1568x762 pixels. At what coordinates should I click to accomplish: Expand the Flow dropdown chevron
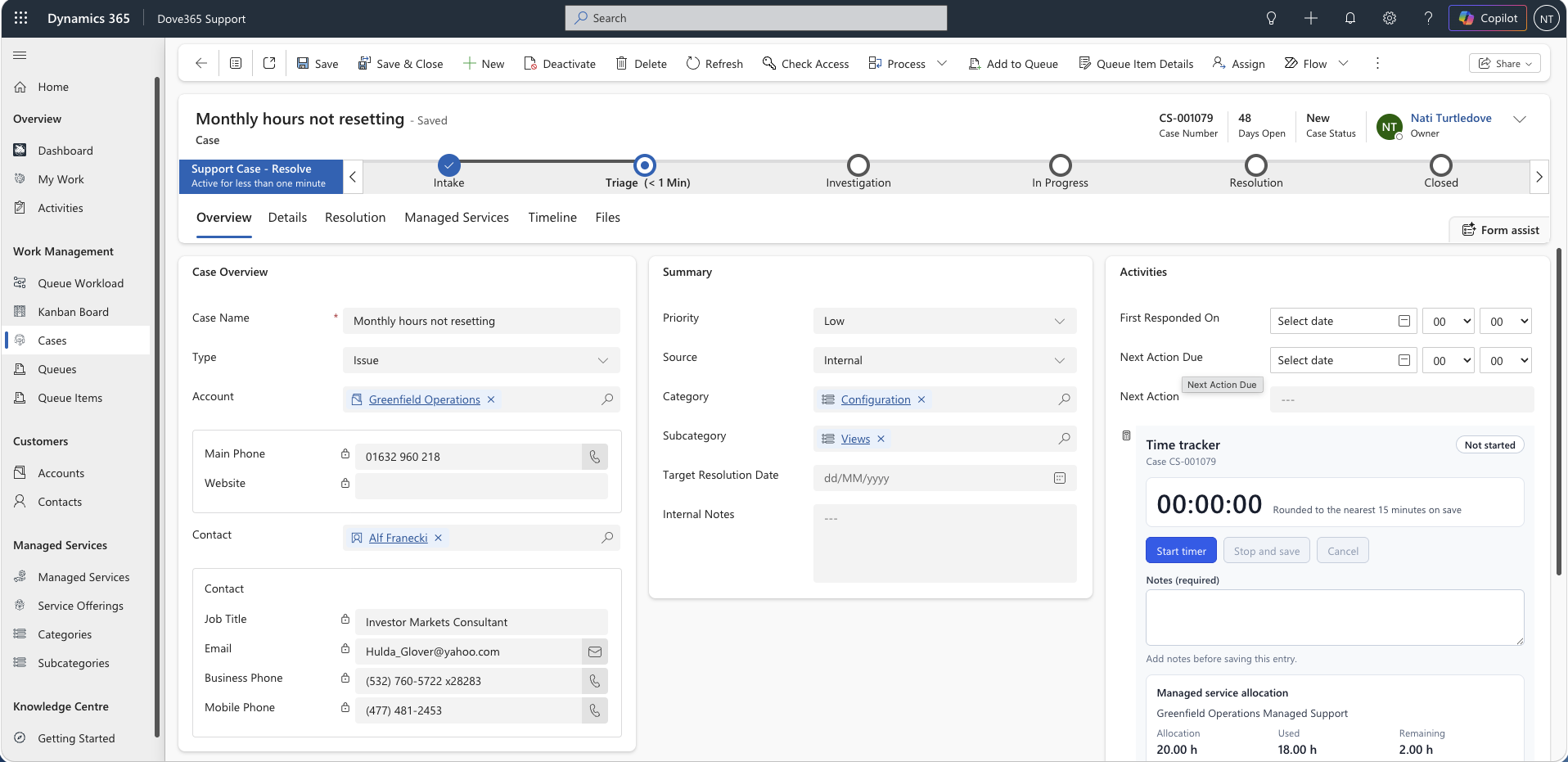1343,63
